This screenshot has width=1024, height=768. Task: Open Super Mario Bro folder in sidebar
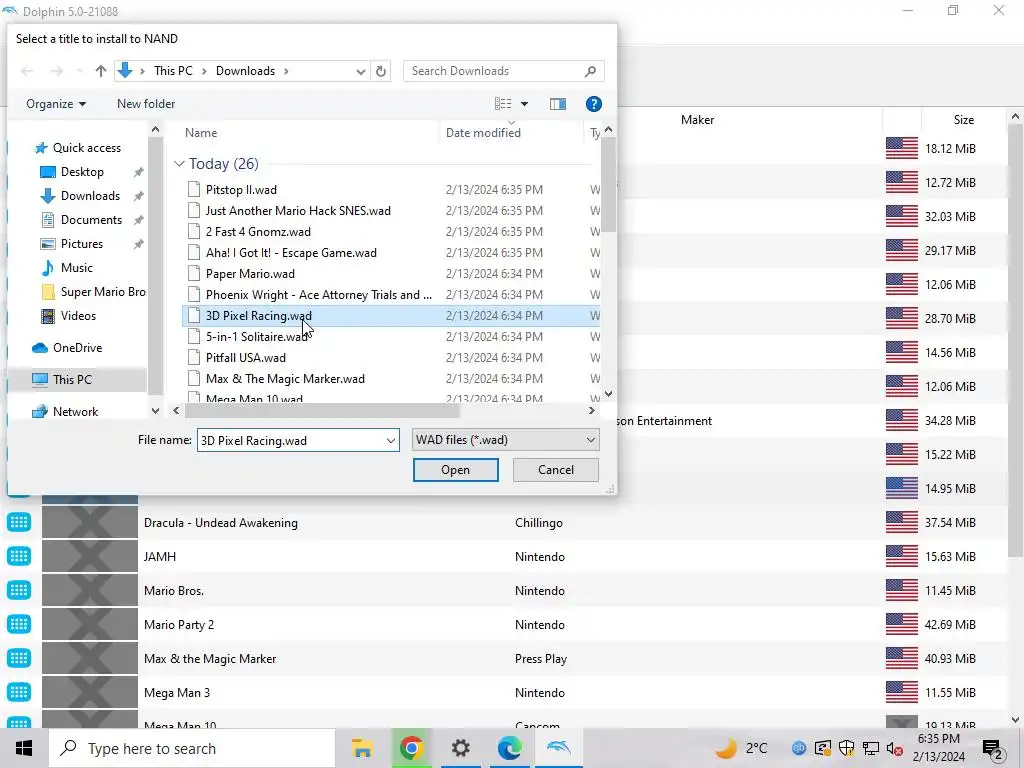tap(103, 292)
